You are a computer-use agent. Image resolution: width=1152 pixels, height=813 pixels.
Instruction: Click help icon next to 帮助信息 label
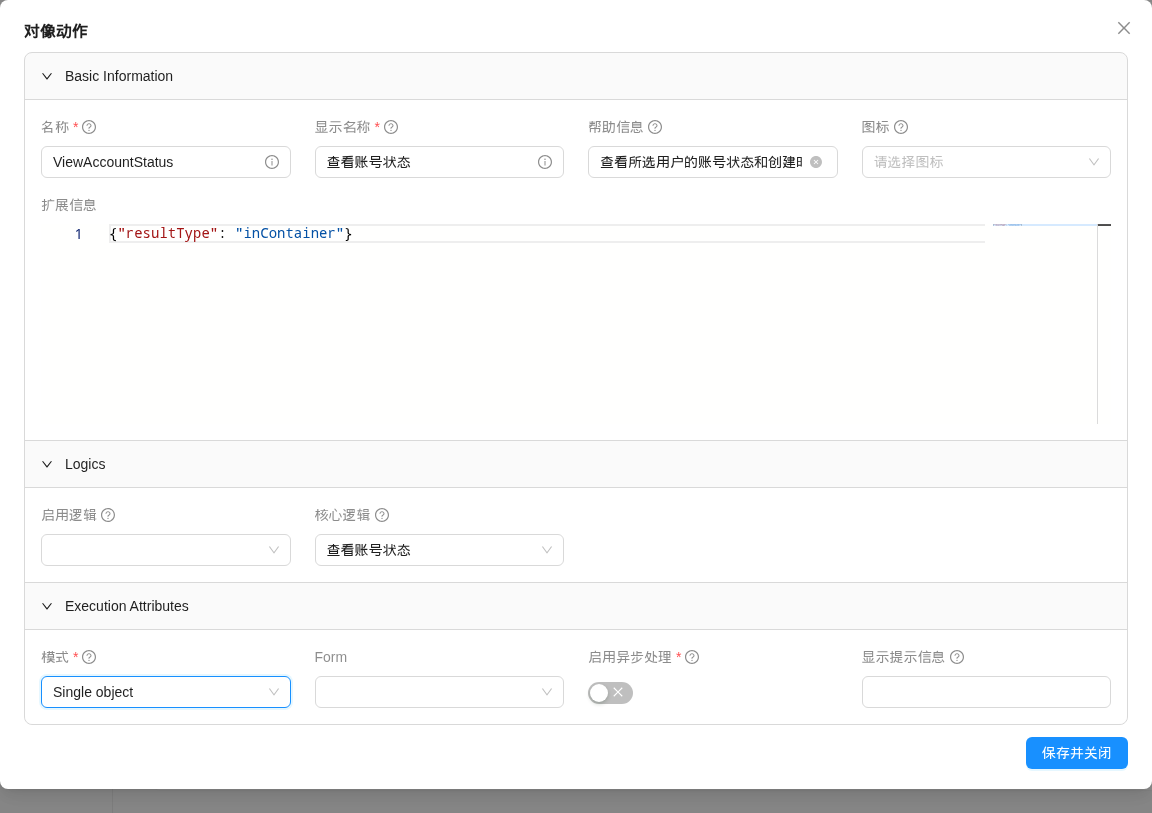click(x=655, y=127)
